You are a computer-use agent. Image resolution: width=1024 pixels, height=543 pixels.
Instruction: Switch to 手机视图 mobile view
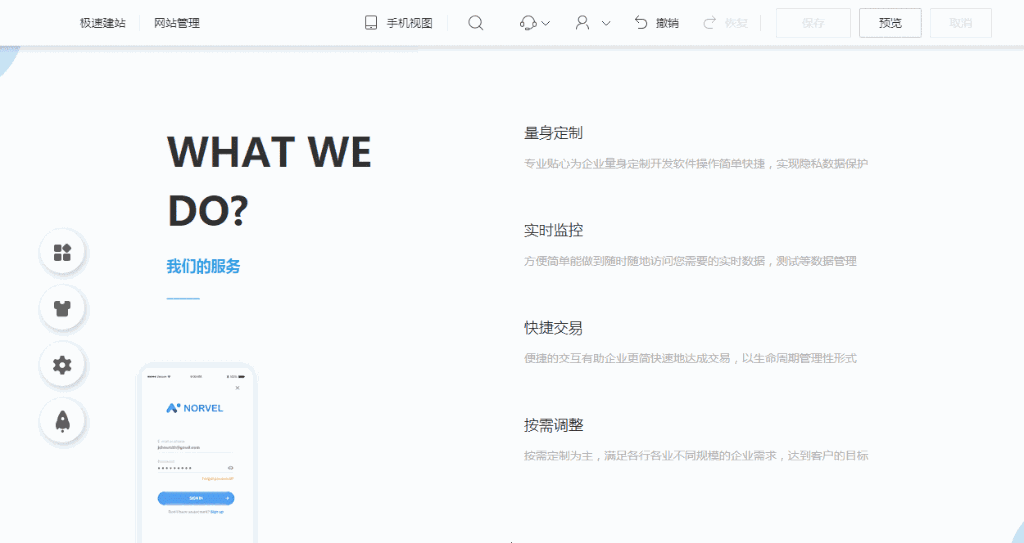click(409, 23)
